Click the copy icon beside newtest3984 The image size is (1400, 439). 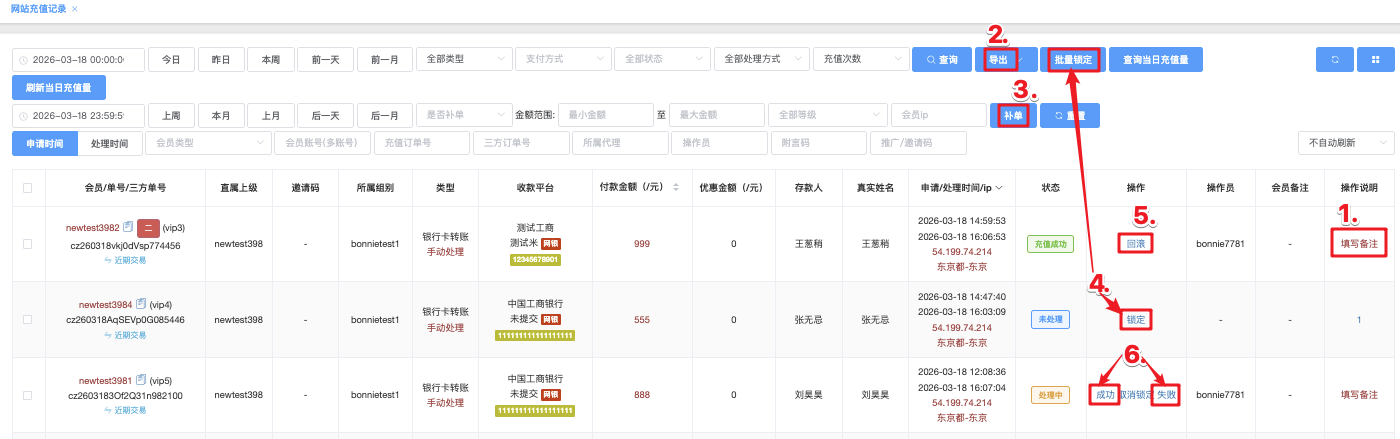pyautogui.click(x=141, y=303)
